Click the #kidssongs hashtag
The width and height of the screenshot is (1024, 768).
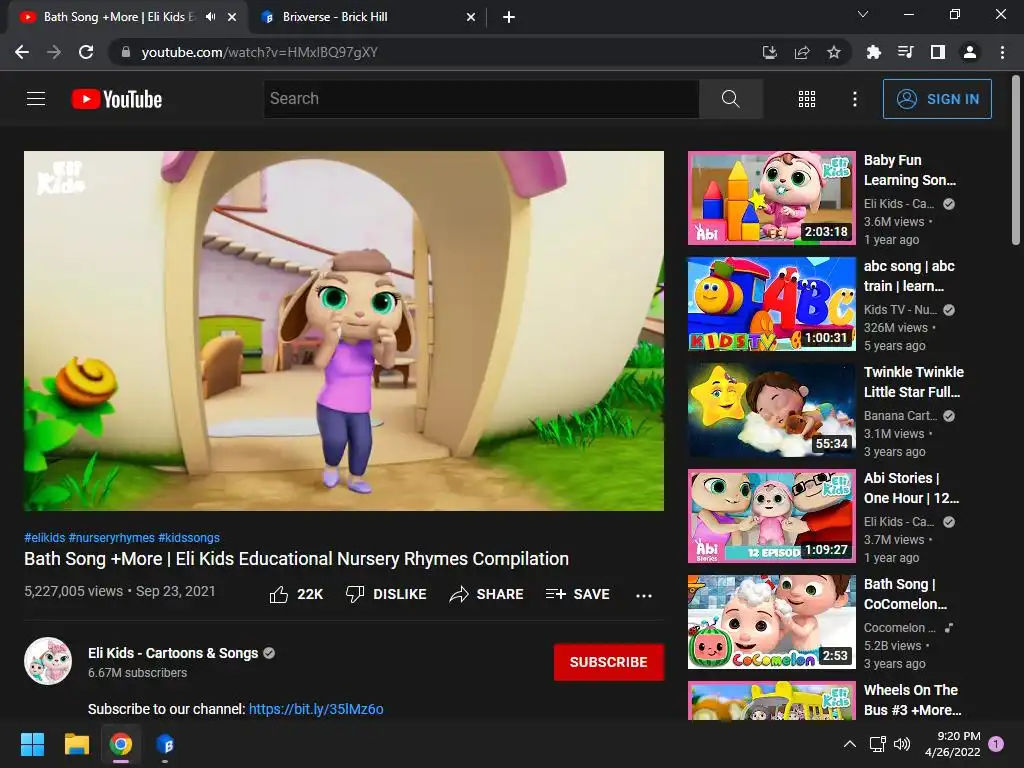coord(189,537)
